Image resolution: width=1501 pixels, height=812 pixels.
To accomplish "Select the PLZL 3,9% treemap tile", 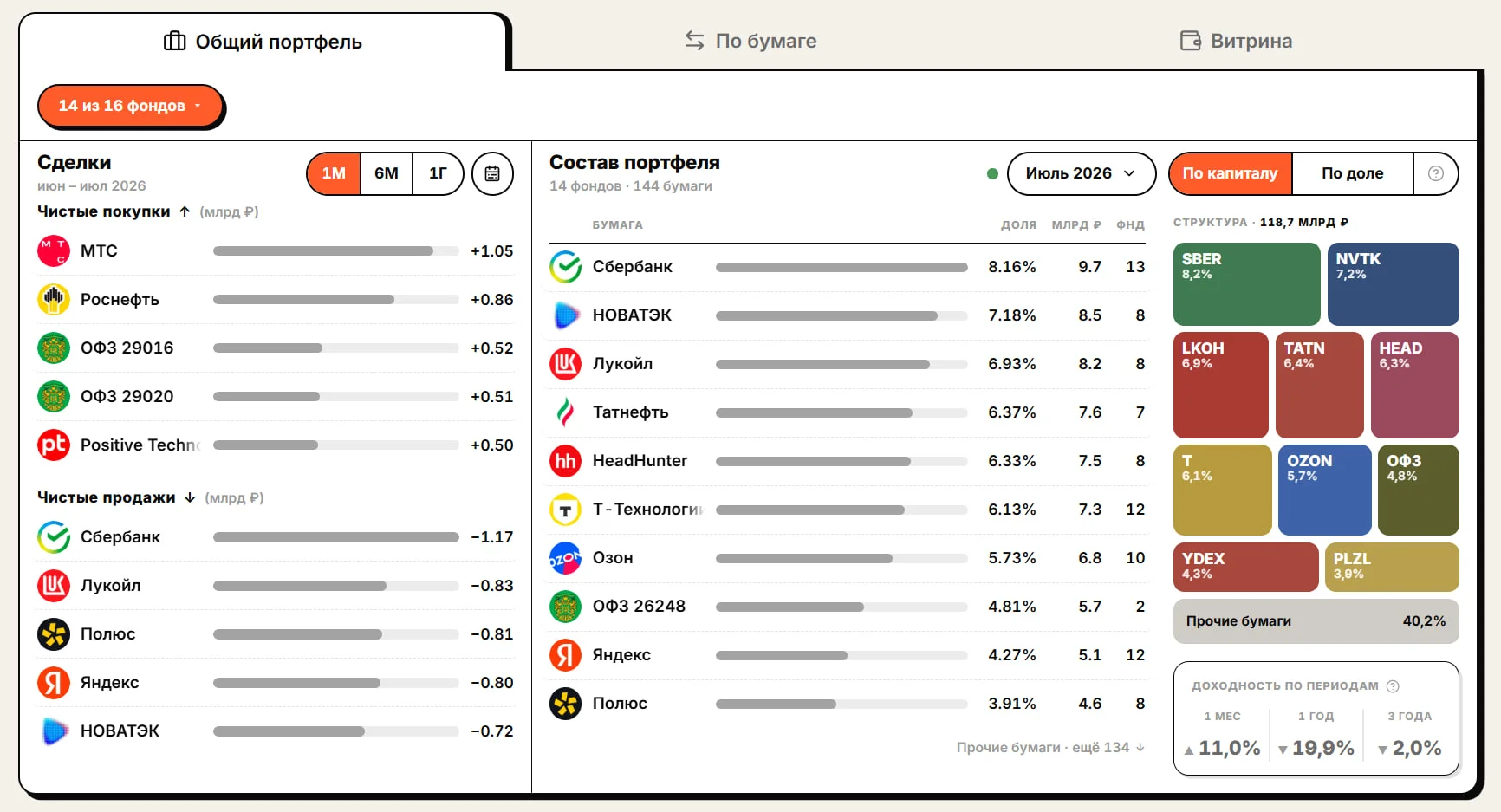I will (1392, 567).
